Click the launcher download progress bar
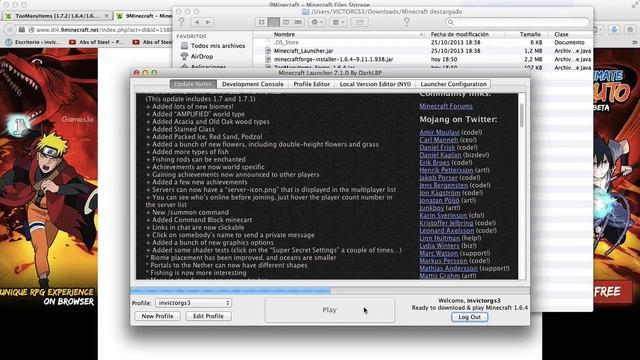The height and width of the screenshot is (360, 640). (330, 291)
